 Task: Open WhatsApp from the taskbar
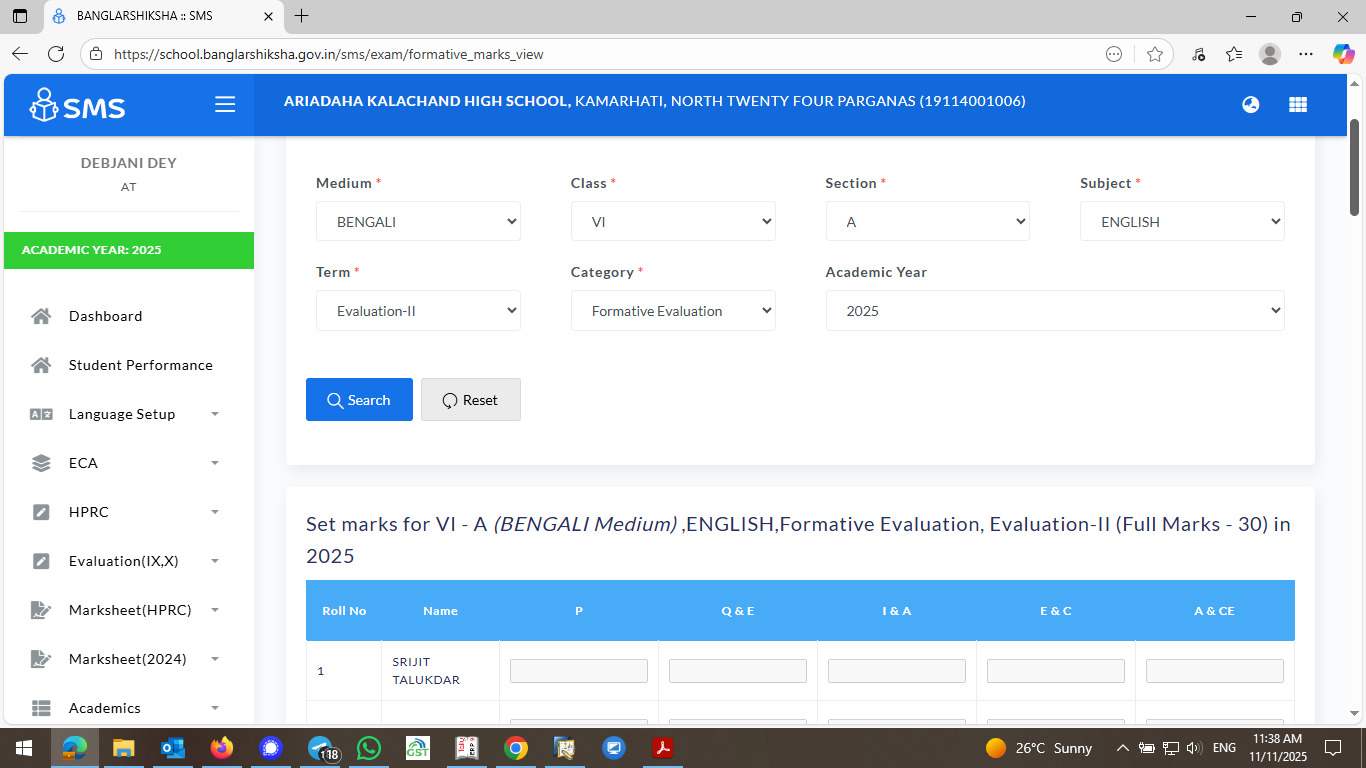[369, 747]
